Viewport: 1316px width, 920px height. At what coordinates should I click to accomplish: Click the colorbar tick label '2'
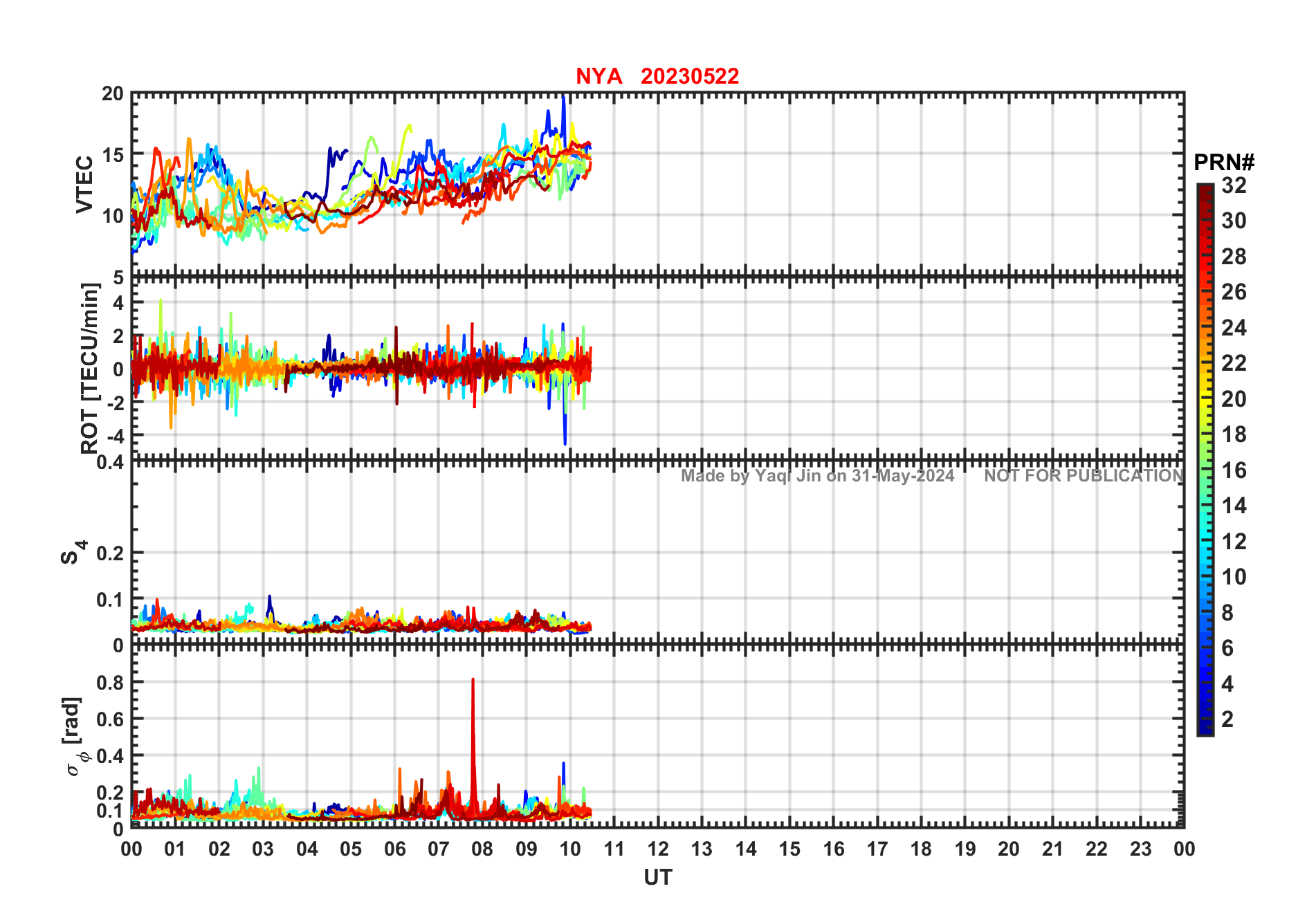[x=1227, y=719]
